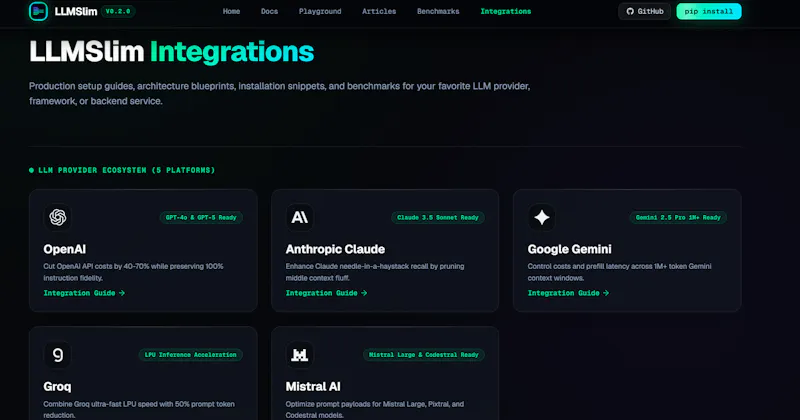Image resolution: width=800 pixels, height=420 pixels.
Task: Click the Claude needle-in-a-haystack description text
Action: 375,272
